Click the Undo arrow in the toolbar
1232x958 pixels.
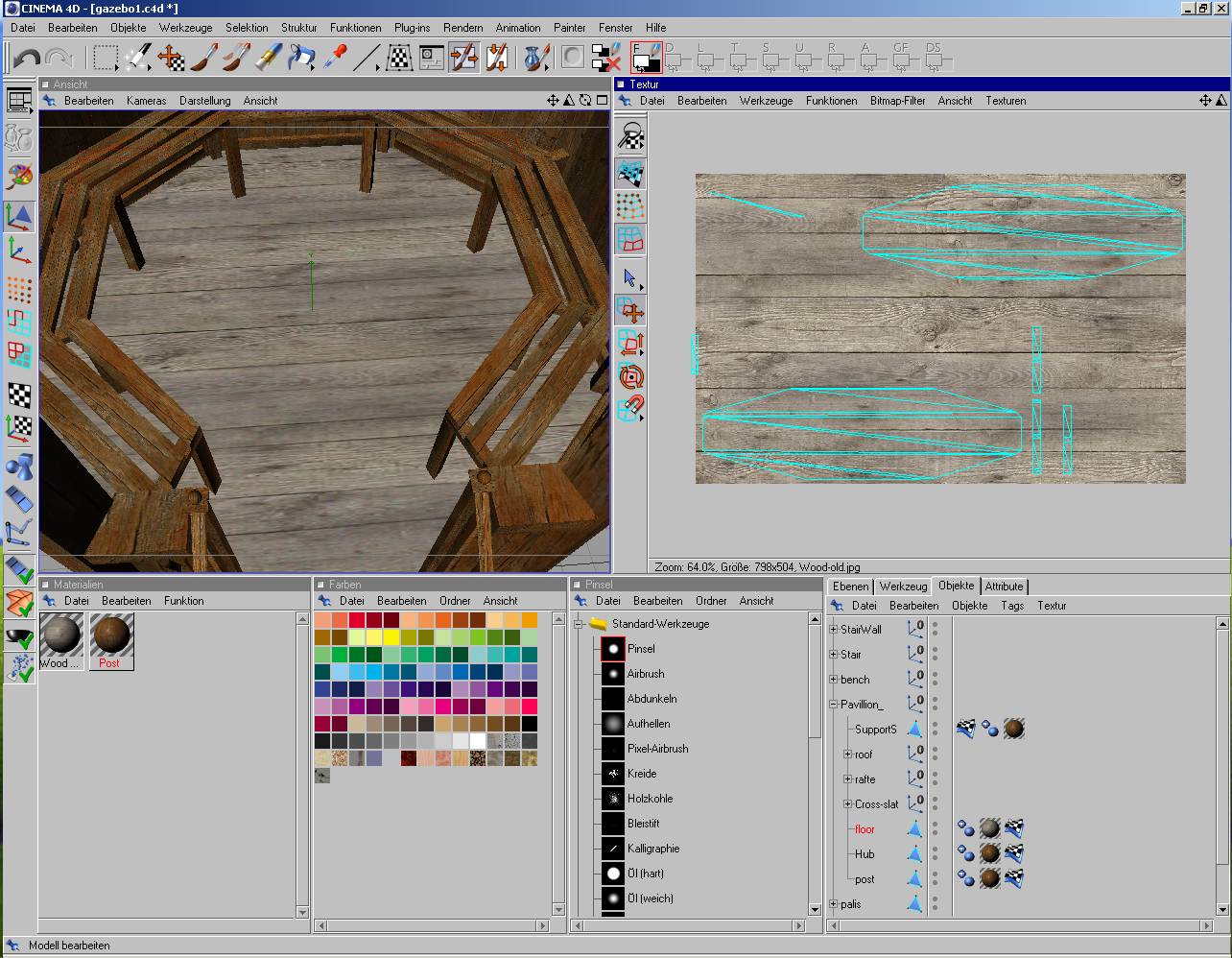point(27,59)
